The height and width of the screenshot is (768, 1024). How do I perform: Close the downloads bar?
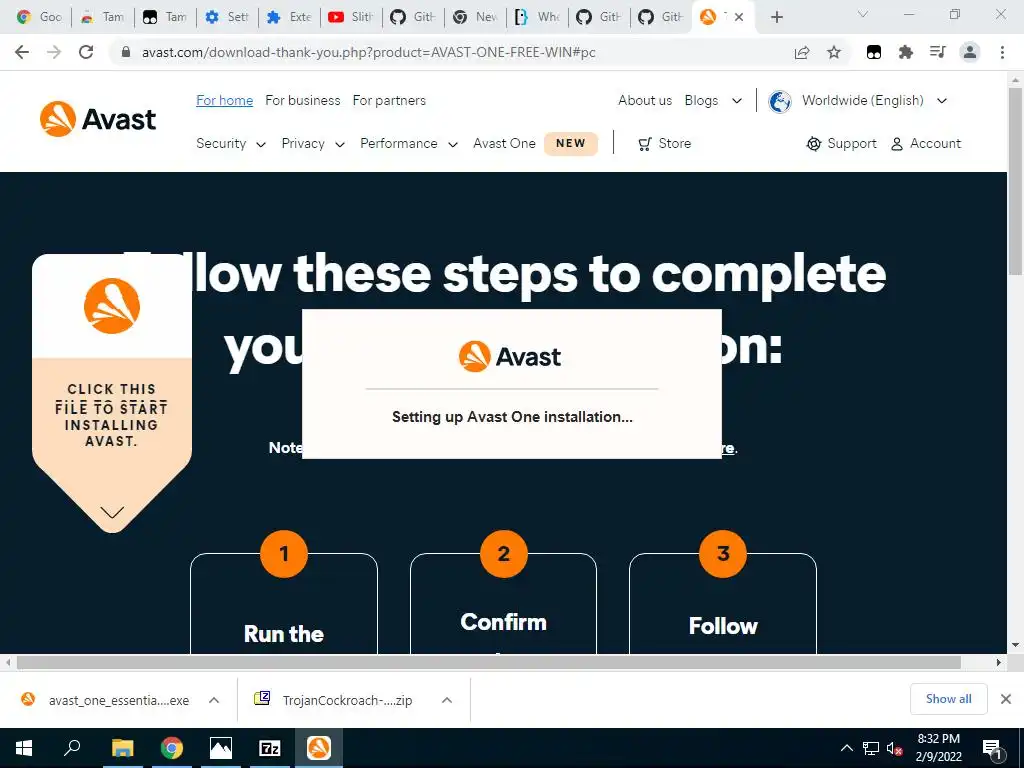[1006, 699]
